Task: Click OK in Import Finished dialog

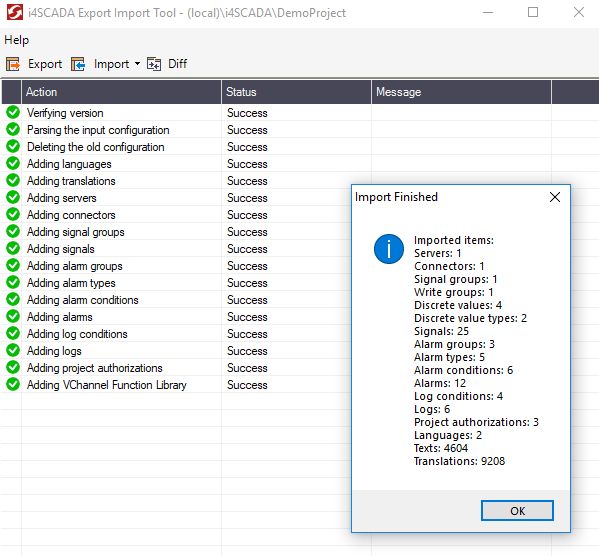Action: (x=517, y=511)
